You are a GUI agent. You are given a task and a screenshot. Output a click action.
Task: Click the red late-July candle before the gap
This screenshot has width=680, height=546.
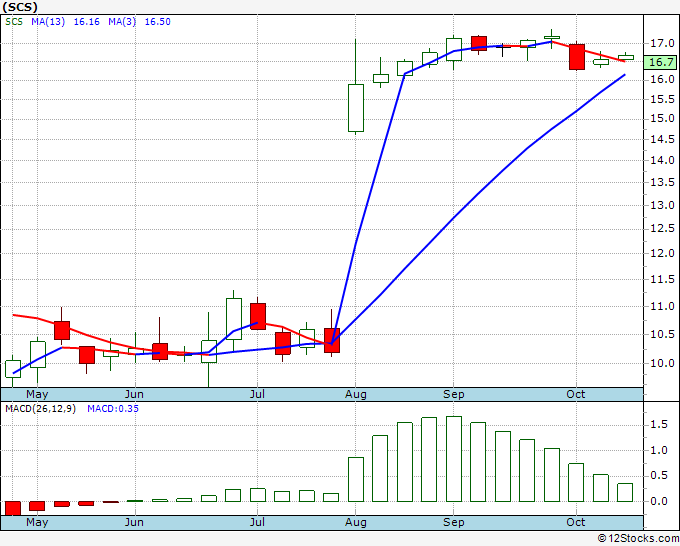(332, 340)
